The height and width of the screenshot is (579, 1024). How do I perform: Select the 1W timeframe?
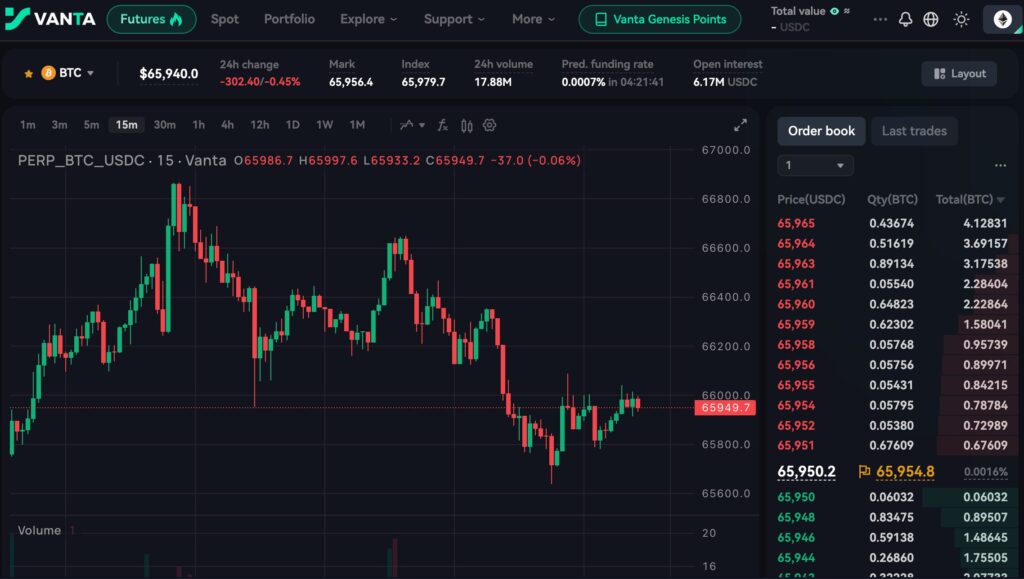(x=325, y=125)
